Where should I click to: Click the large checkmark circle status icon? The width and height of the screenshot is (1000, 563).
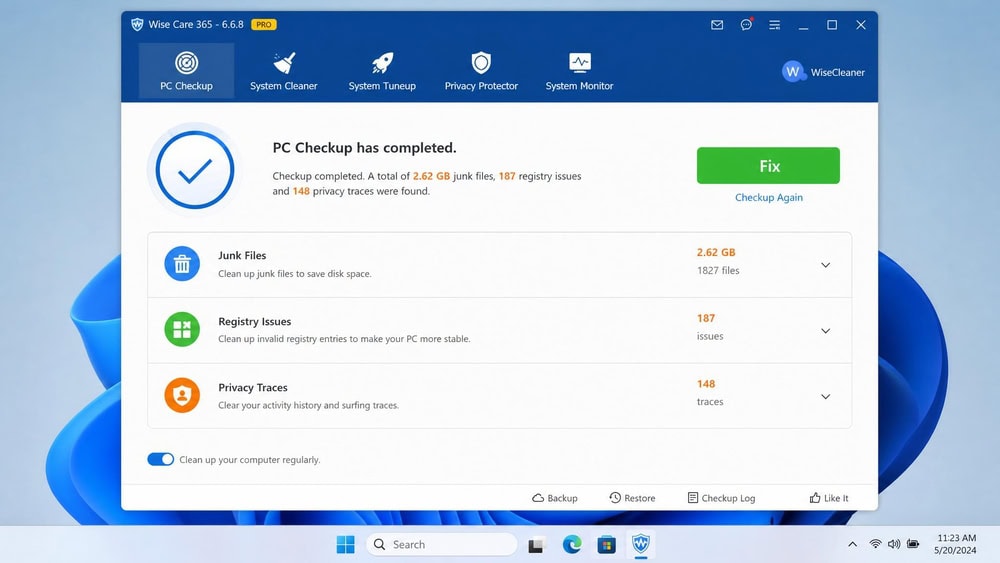[x=195, y=170]
